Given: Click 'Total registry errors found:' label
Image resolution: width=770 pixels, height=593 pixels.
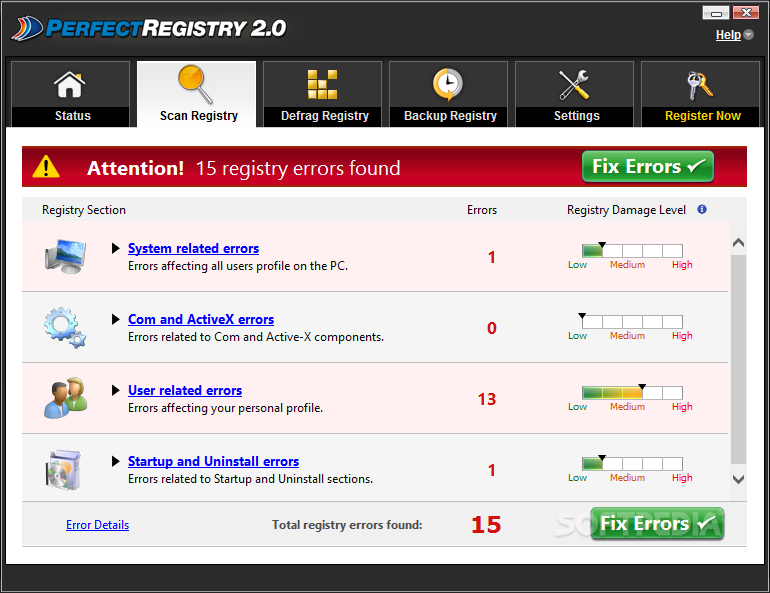Looking at the screenshot, I should tap(347, 525).
